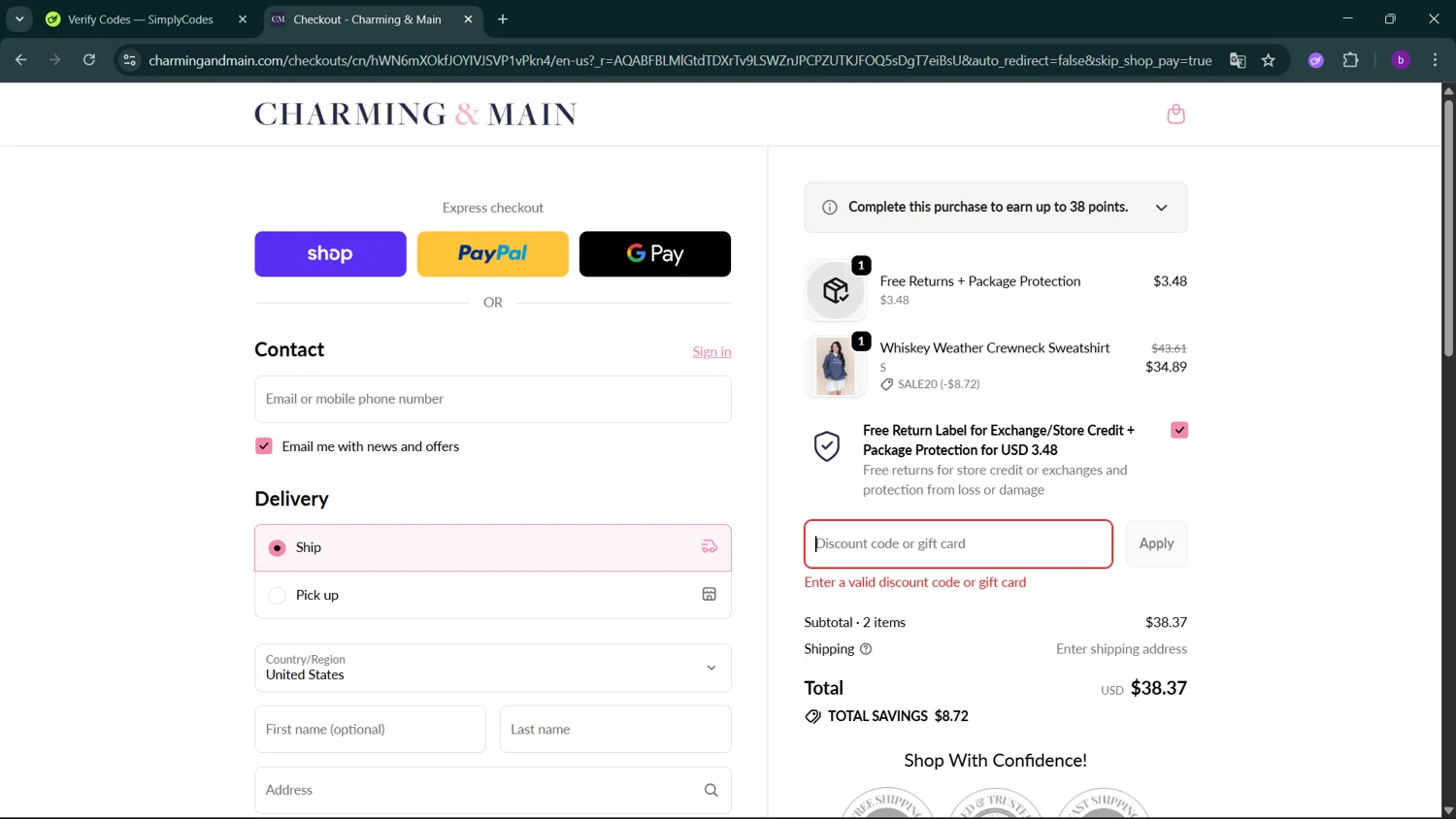Image resolution: width=1456 pixels, height=819 pixels.
Task: Go forward in browser history
Action: click(x=55, y=60)
